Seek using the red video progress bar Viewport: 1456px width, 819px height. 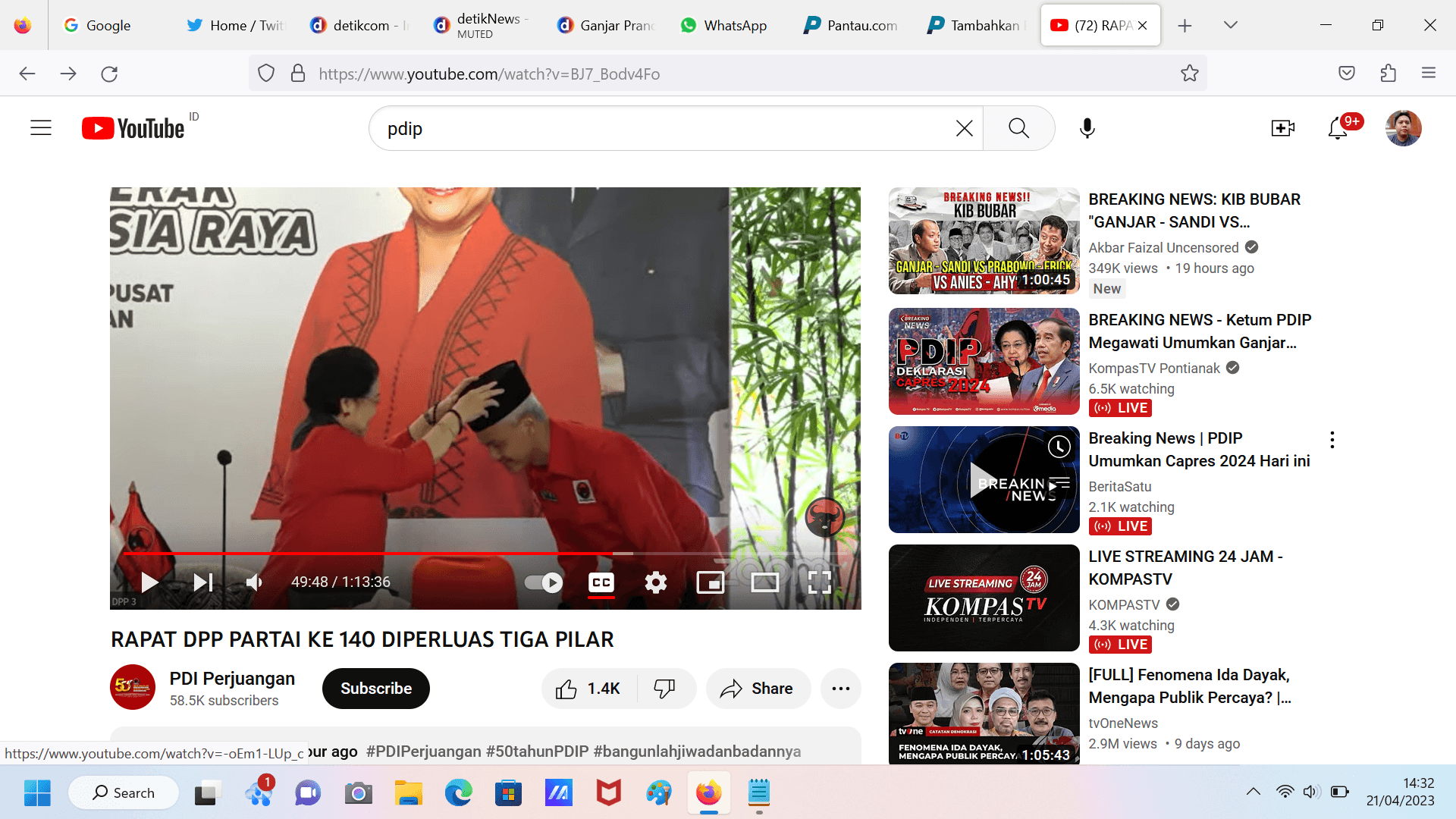coord(485,554)
